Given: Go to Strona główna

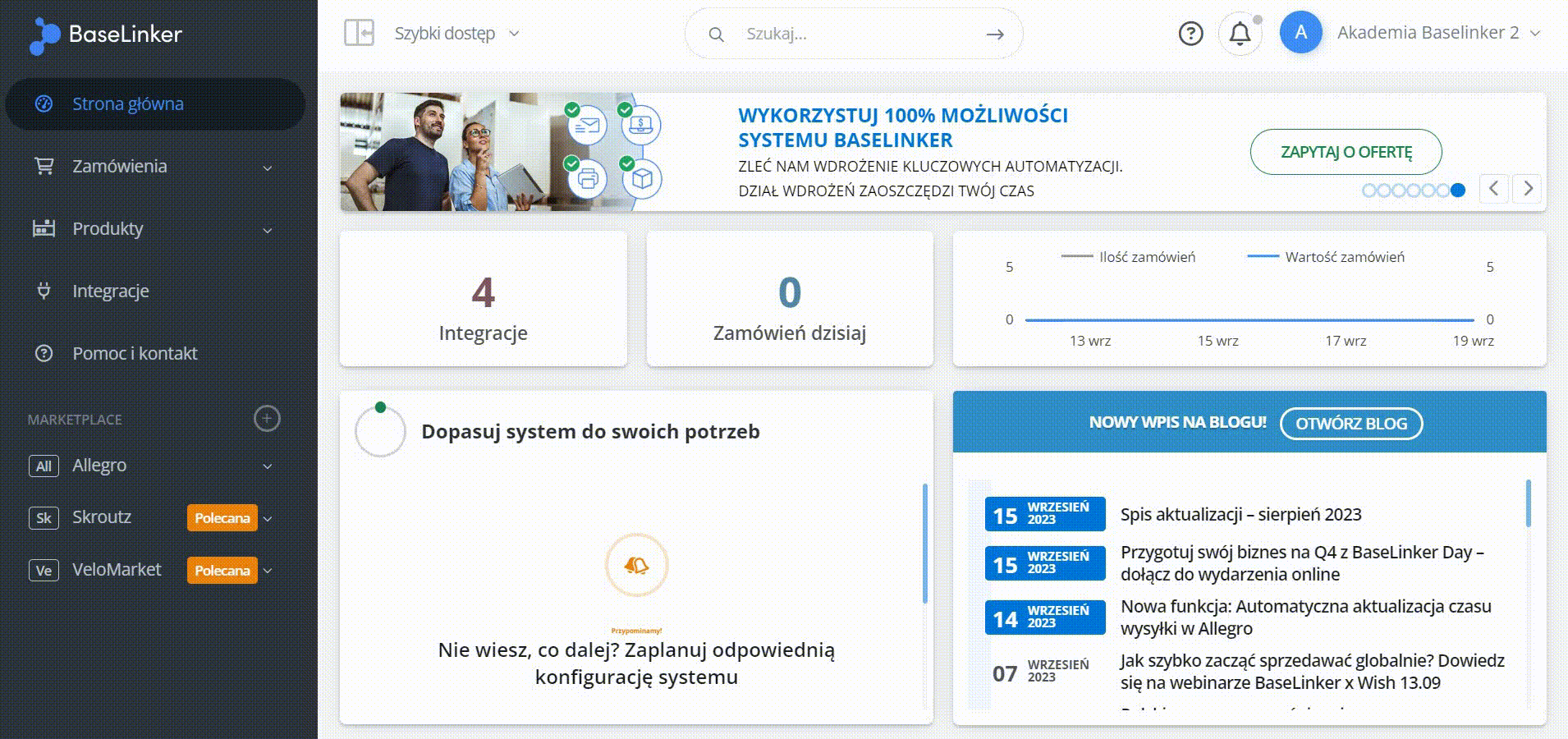Looking at the screenshot, I should (155, 104).
